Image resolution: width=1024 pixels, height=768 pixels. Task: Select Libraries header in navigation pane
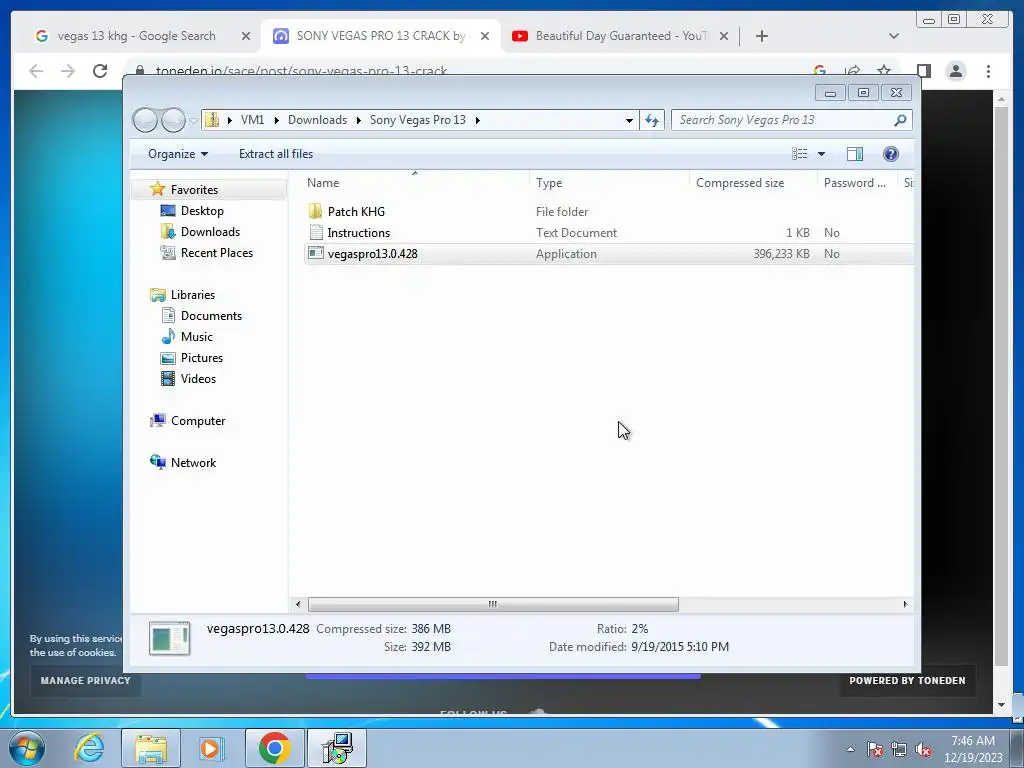(x=192, y=295)
